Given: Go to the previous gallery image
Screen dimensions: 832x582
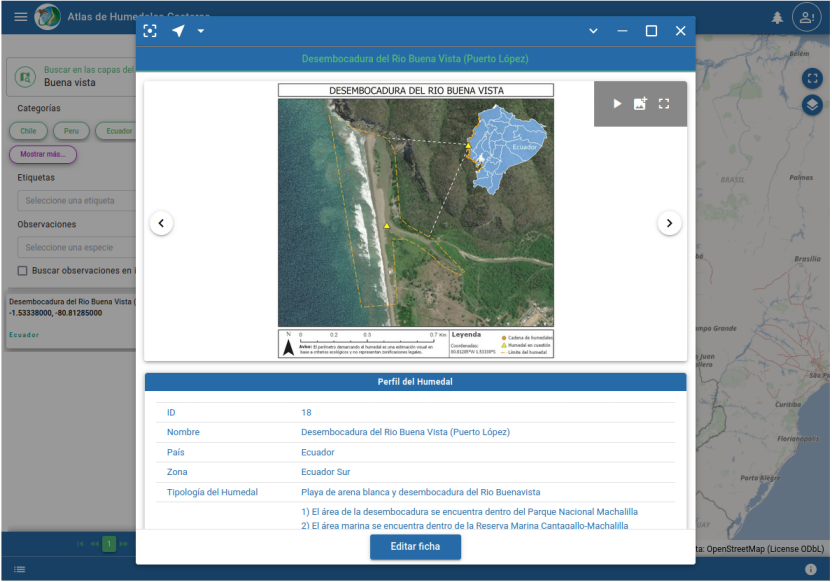Looking at the screenshot, I should [162, 223].
